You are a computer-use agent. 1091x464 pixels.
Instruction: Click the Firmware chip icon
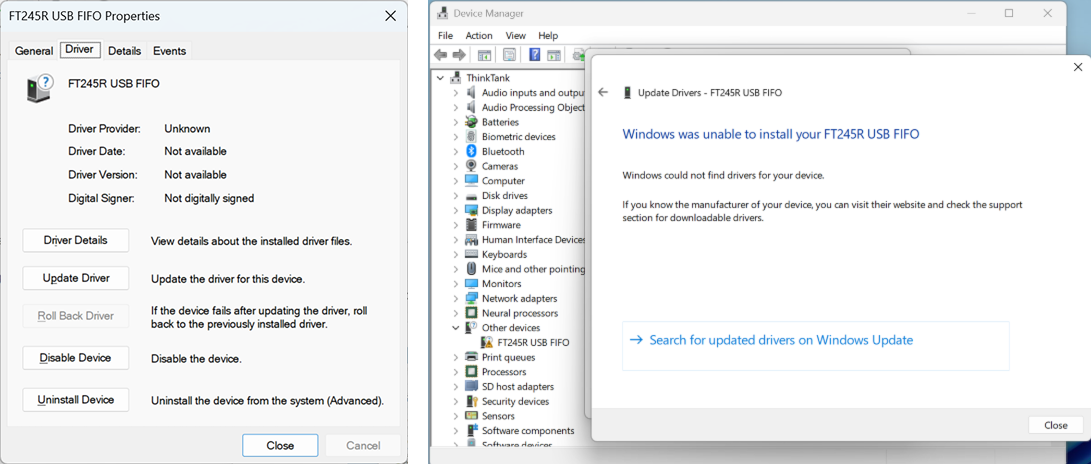pos(471,225)
